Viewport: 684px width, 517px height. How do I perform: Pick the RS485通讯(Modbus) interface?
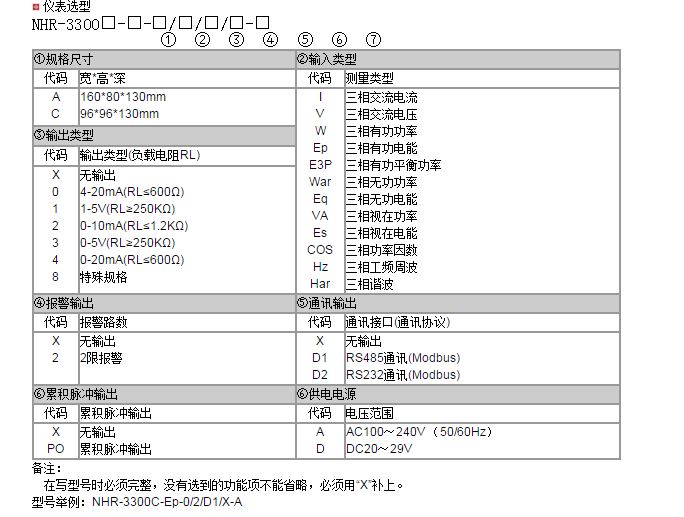point(402,358)
